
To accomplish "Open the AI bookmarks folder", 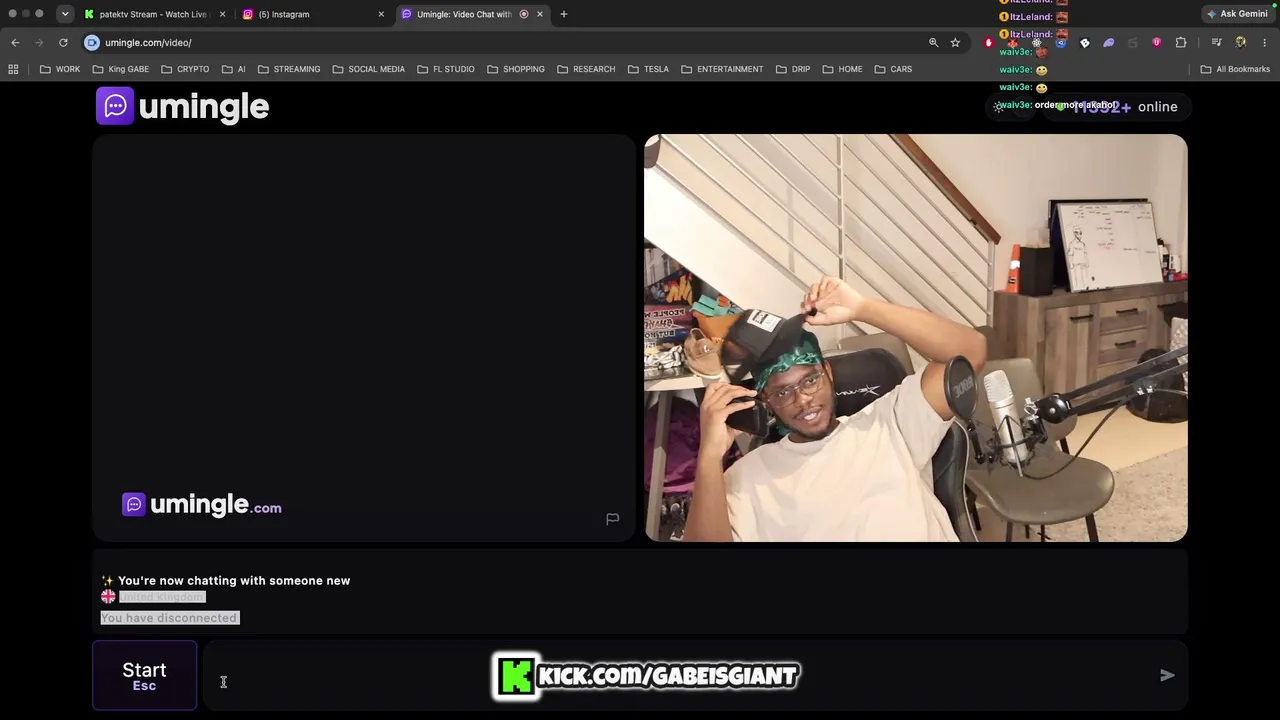I will click(x=233, y=69).
